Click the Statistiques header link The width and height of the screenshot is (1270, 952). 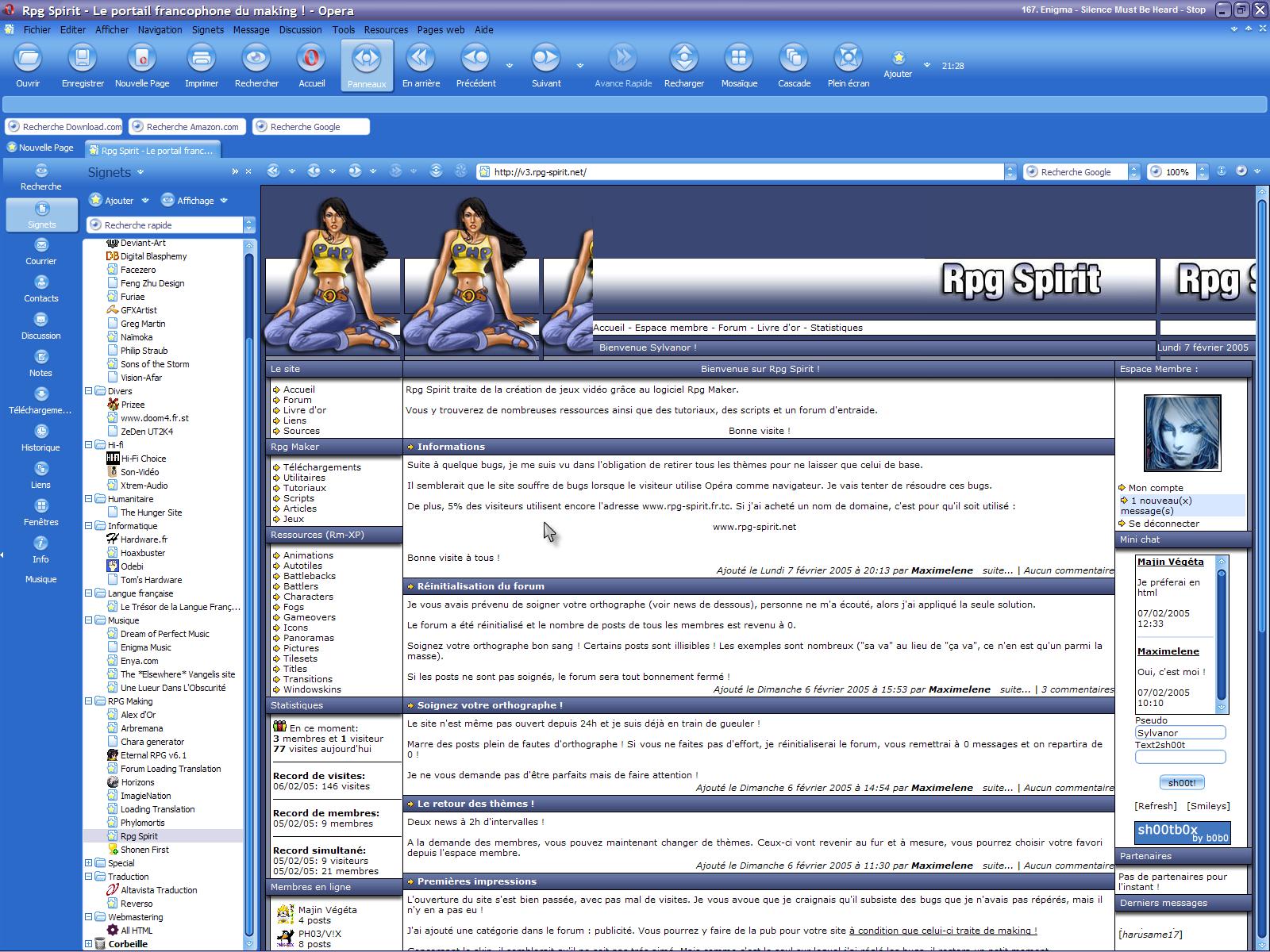click(837, 328)
